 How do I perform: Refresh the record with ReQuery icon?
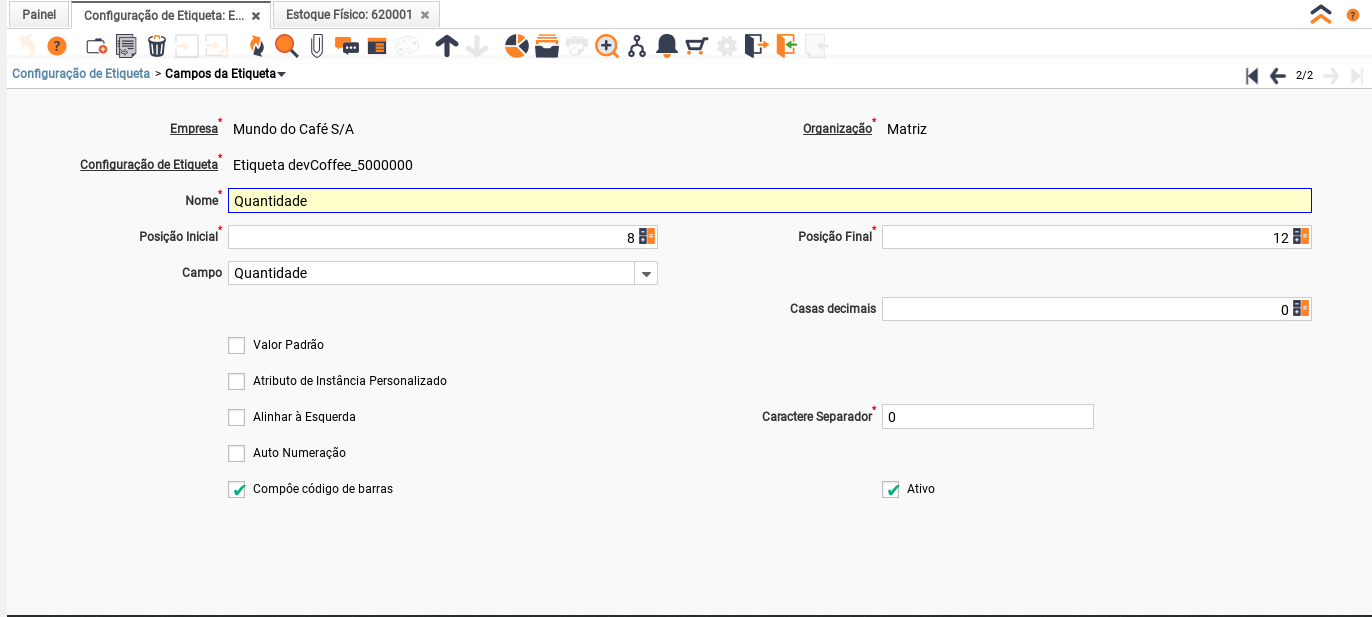click(x=257, y=46)
